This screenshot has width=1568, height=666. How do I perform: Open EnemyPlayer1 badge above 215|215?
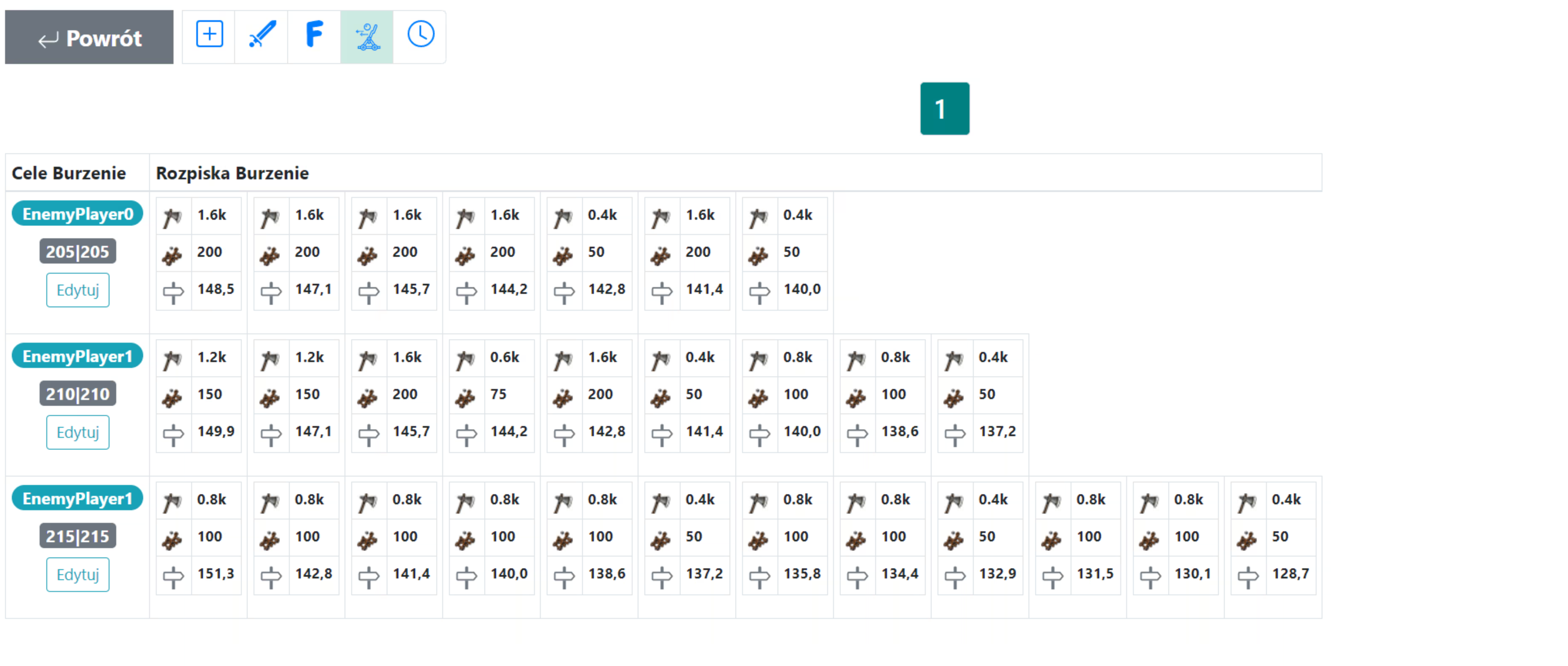[x=77, y=499]
